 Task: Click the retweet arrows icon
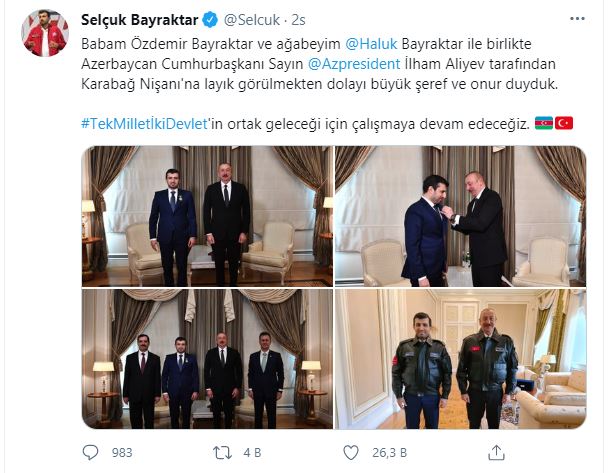(222, 452)
